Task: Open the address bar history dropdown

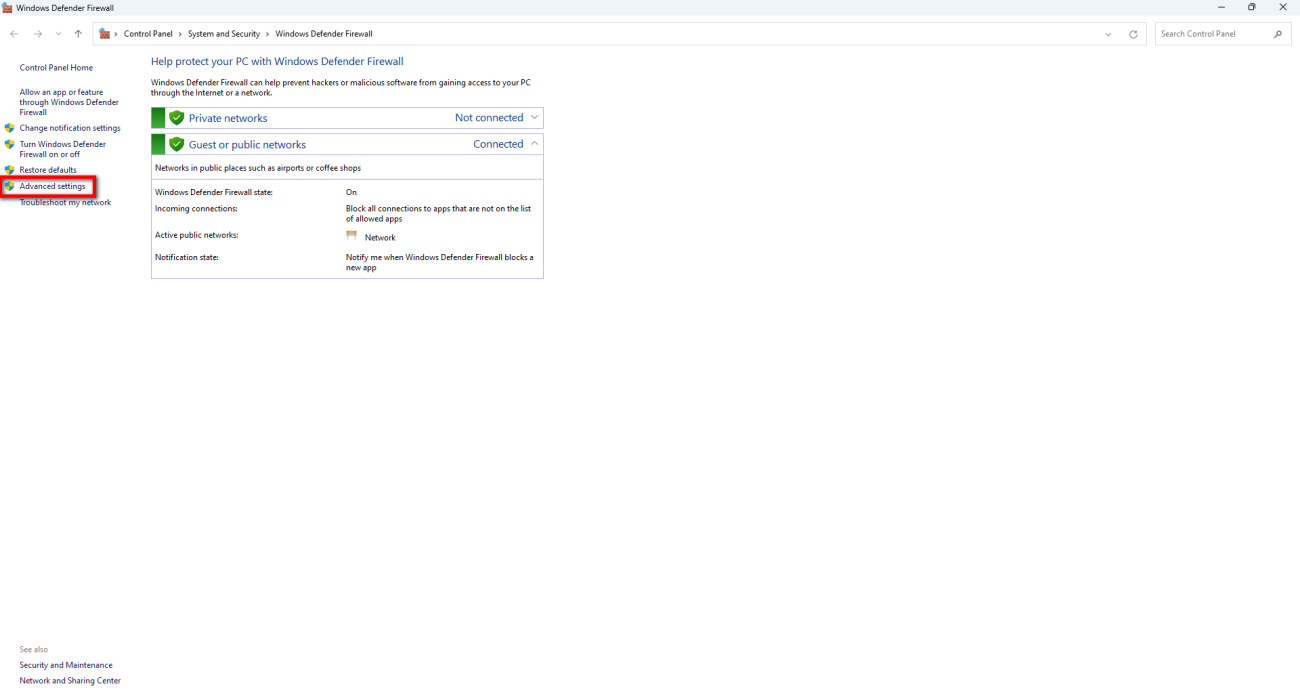Action: coord(1108,34)
